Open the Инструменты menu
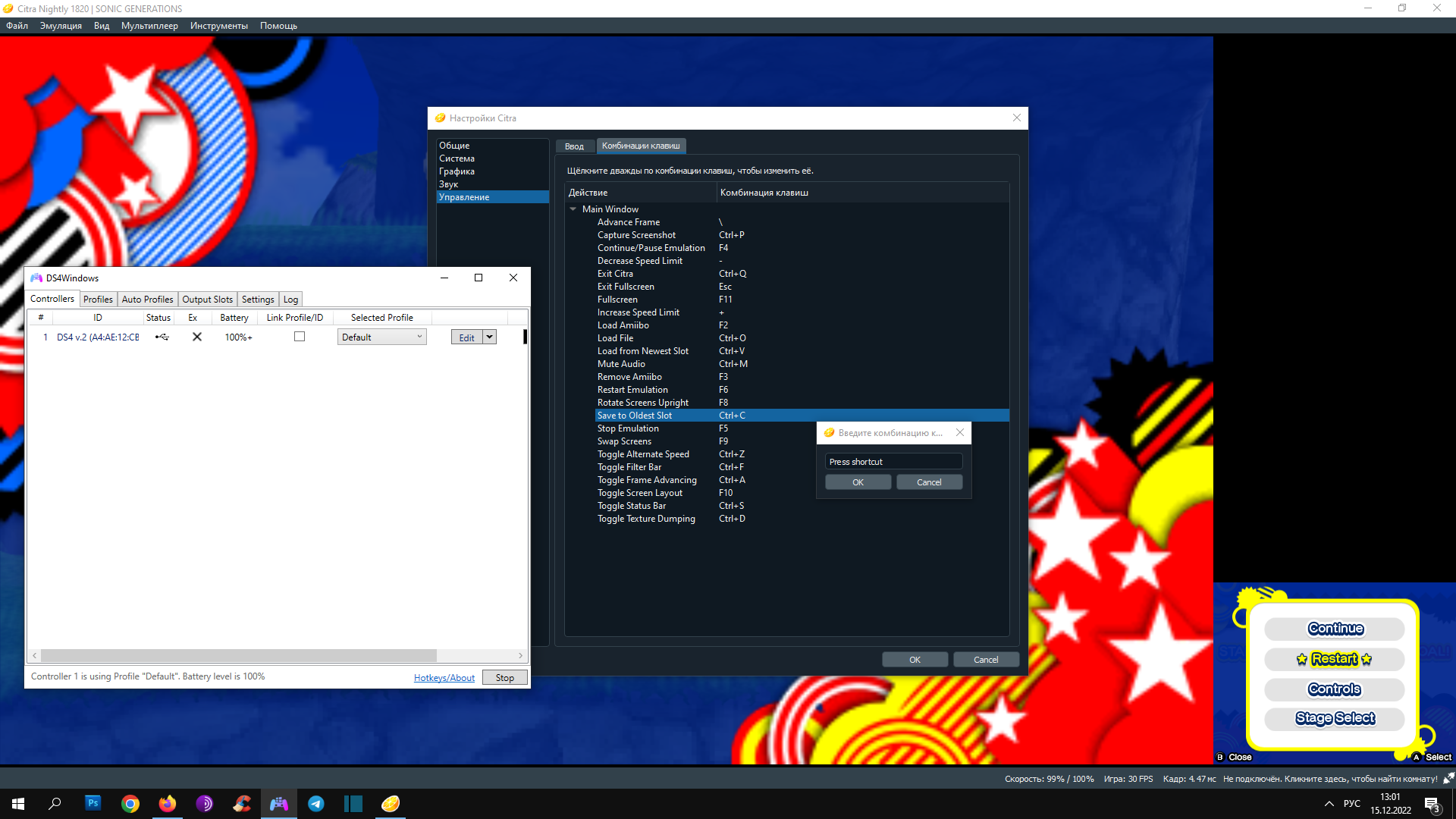The width and height of the screenshot is (1456, 819). [x=219, y=26]
